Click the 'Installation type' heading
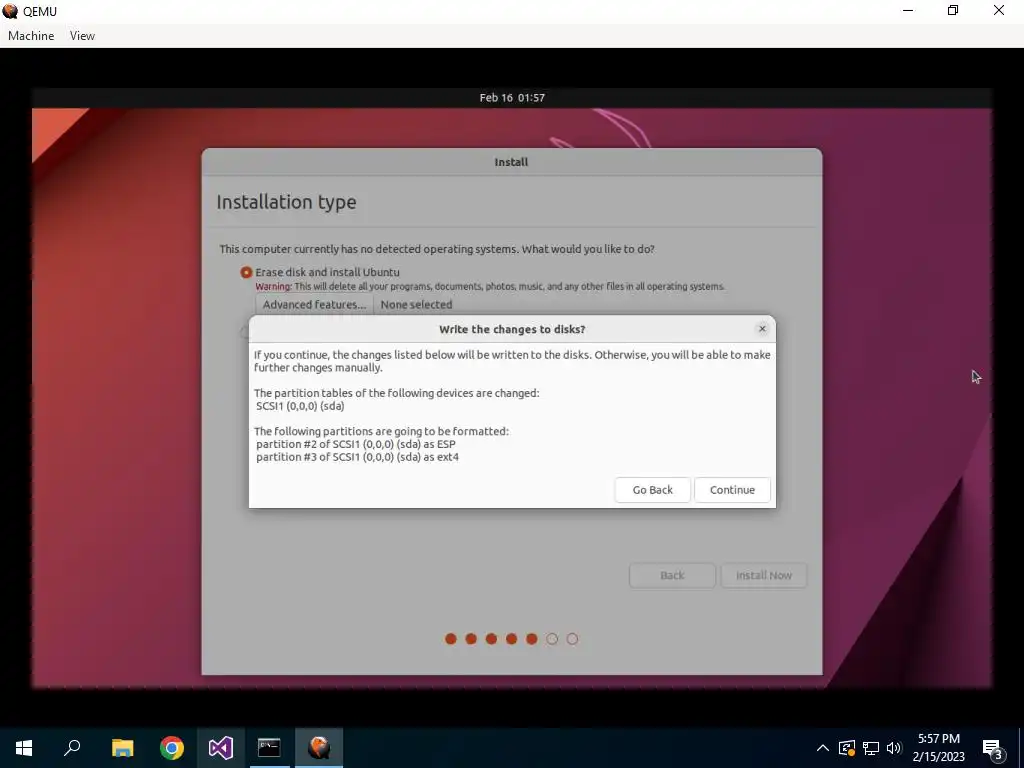Viewport: 1024px width, 768px height. coord(286,202)
